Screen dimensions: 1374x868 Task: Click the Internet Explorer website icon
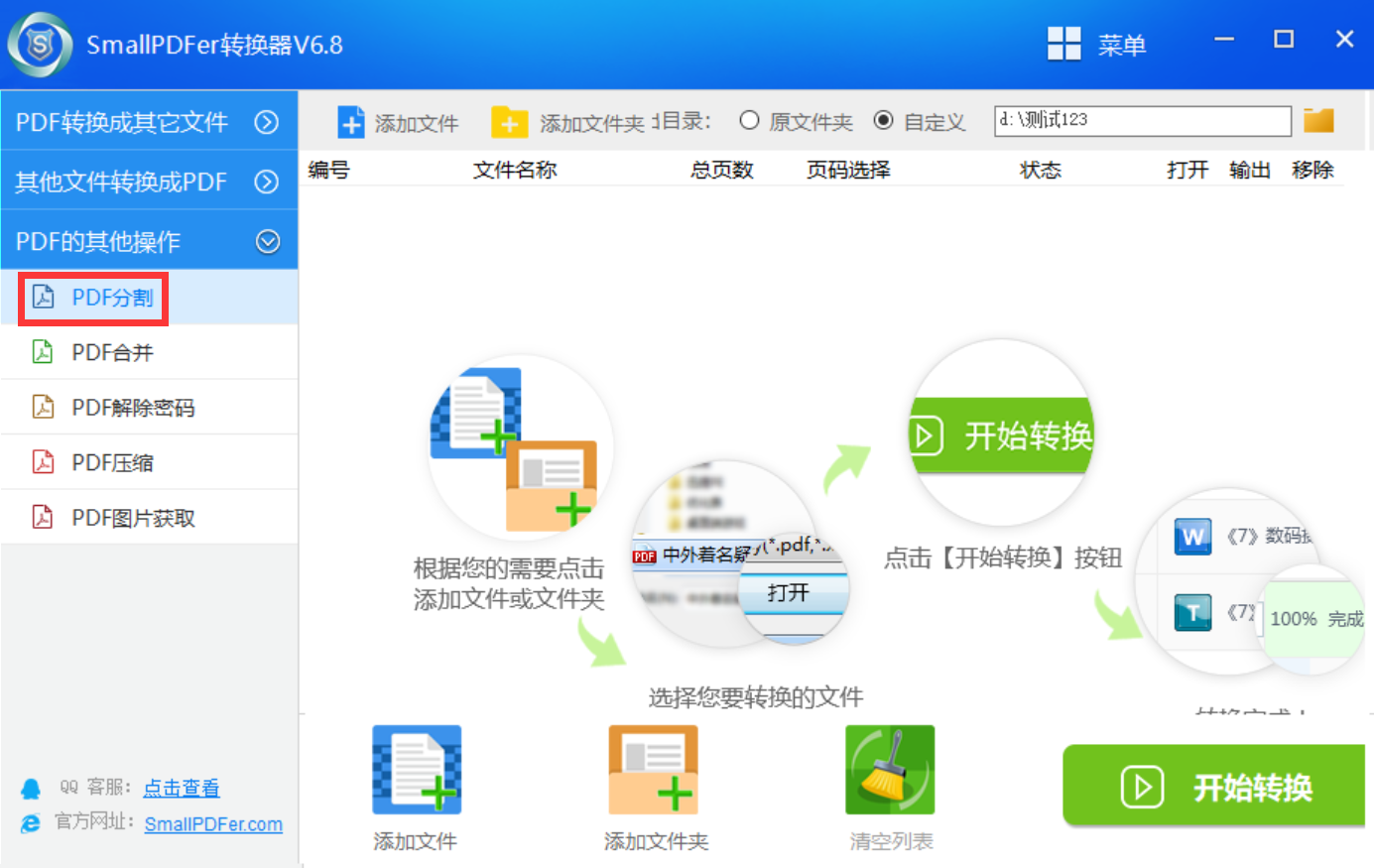[x=31, y=823]
